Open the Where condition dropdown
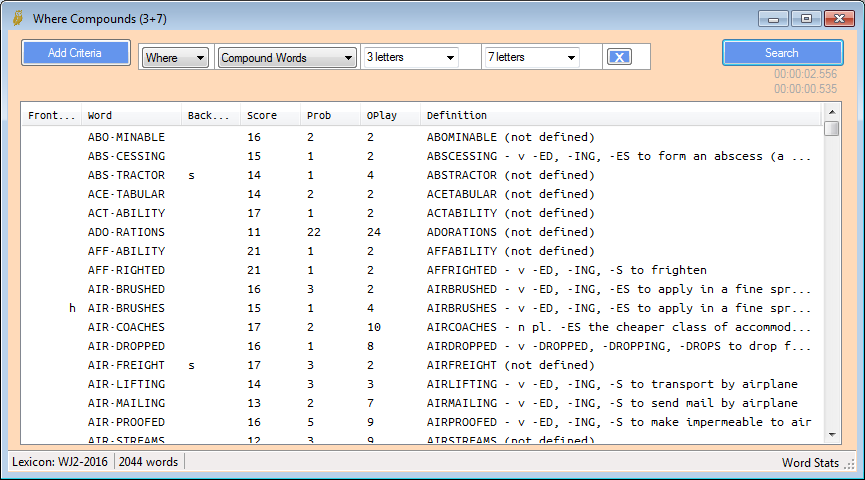The height and width of the screenshot is (480, 865). 175,57
